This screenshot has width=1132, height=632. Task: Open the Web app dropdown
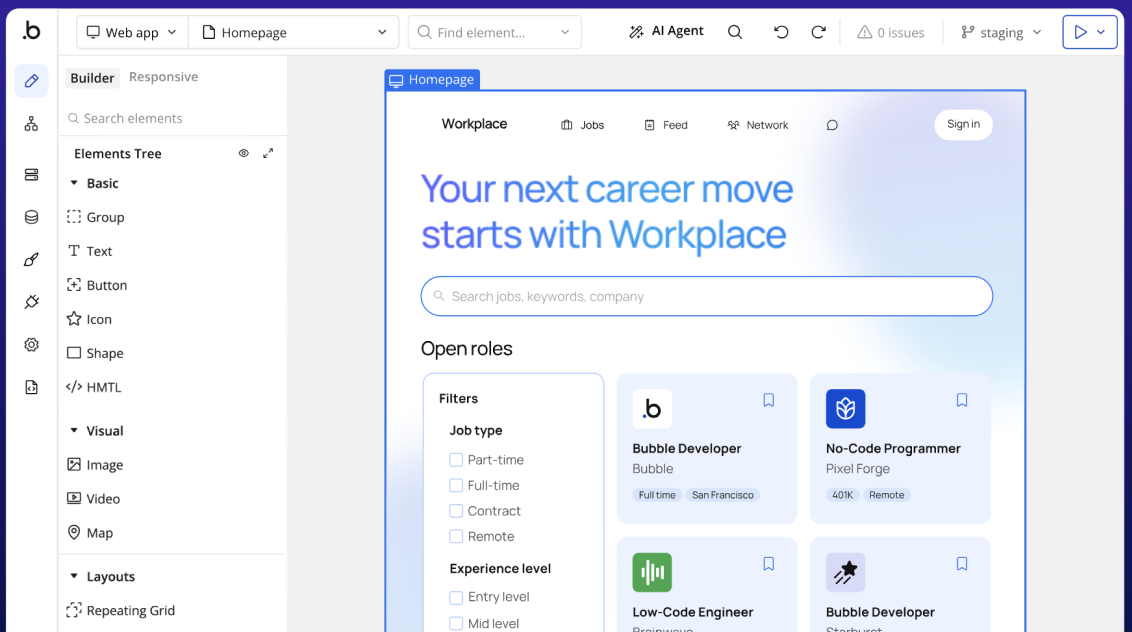point(132,33)
